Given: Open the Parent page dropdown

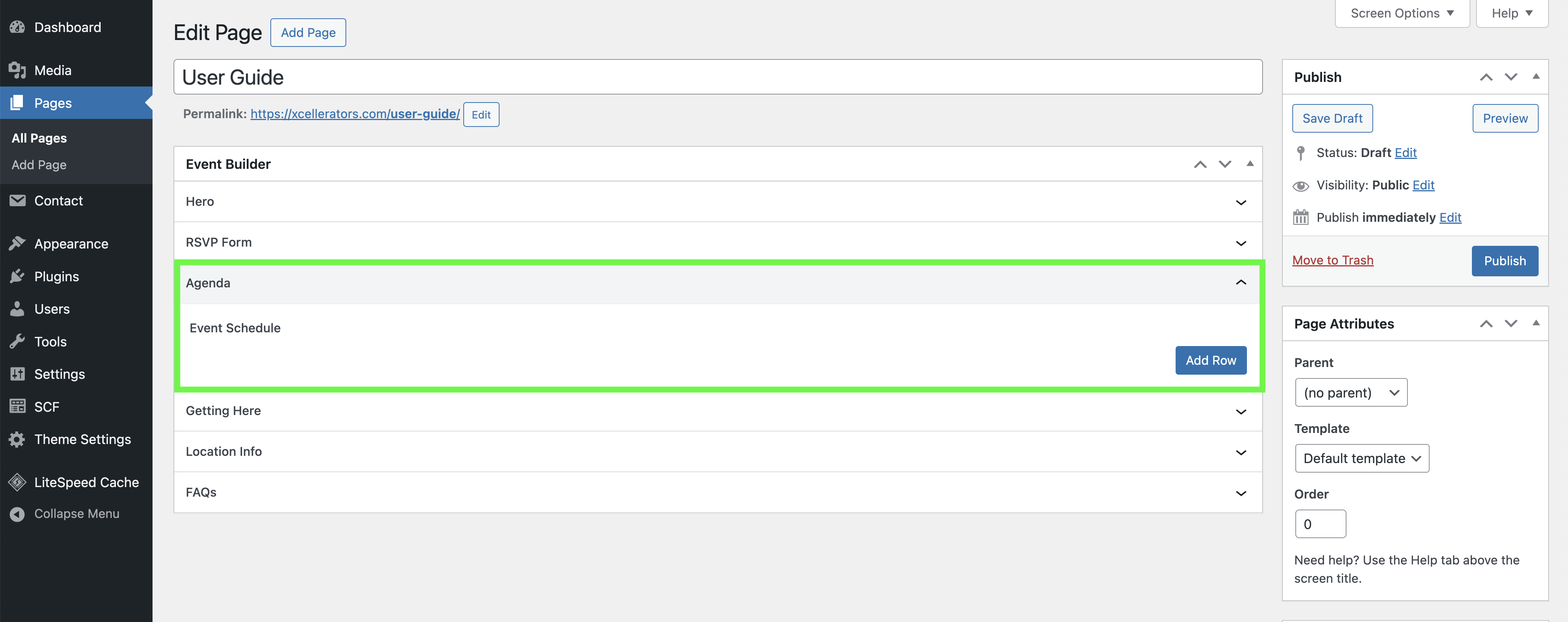Looking at the screenshot, I should click(1351, 393).
